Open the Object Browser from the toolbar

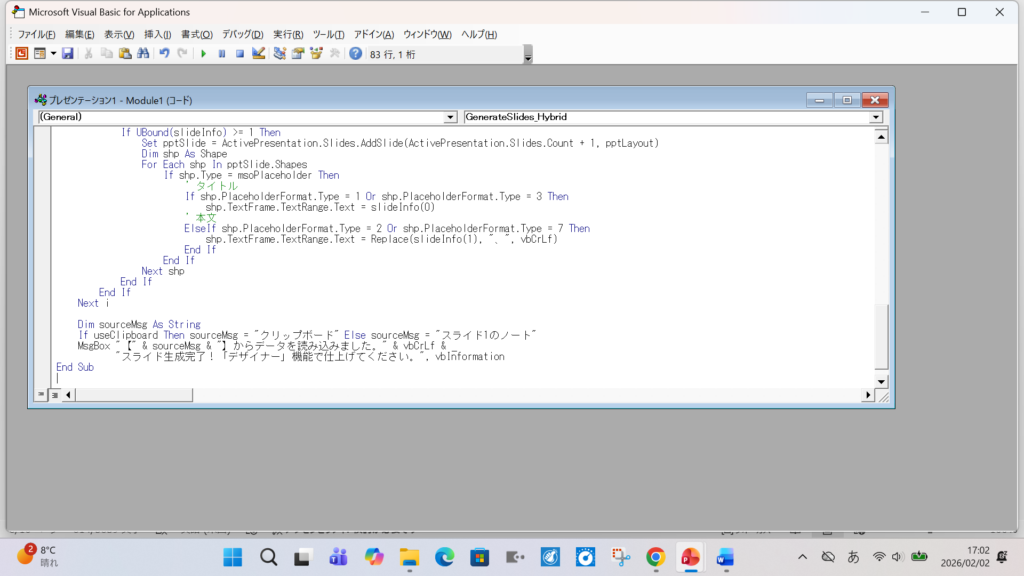[315, 54]
